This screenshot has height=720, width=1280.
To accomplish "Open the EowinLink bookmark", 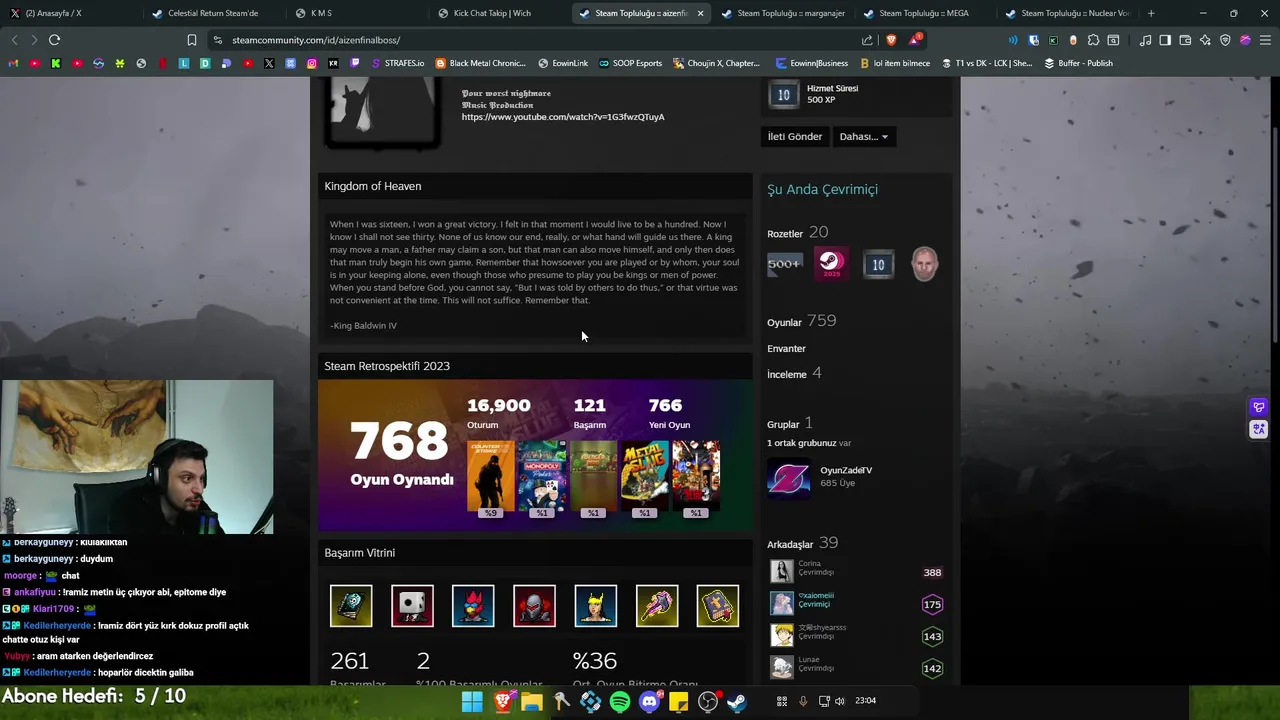I will 563,63.
